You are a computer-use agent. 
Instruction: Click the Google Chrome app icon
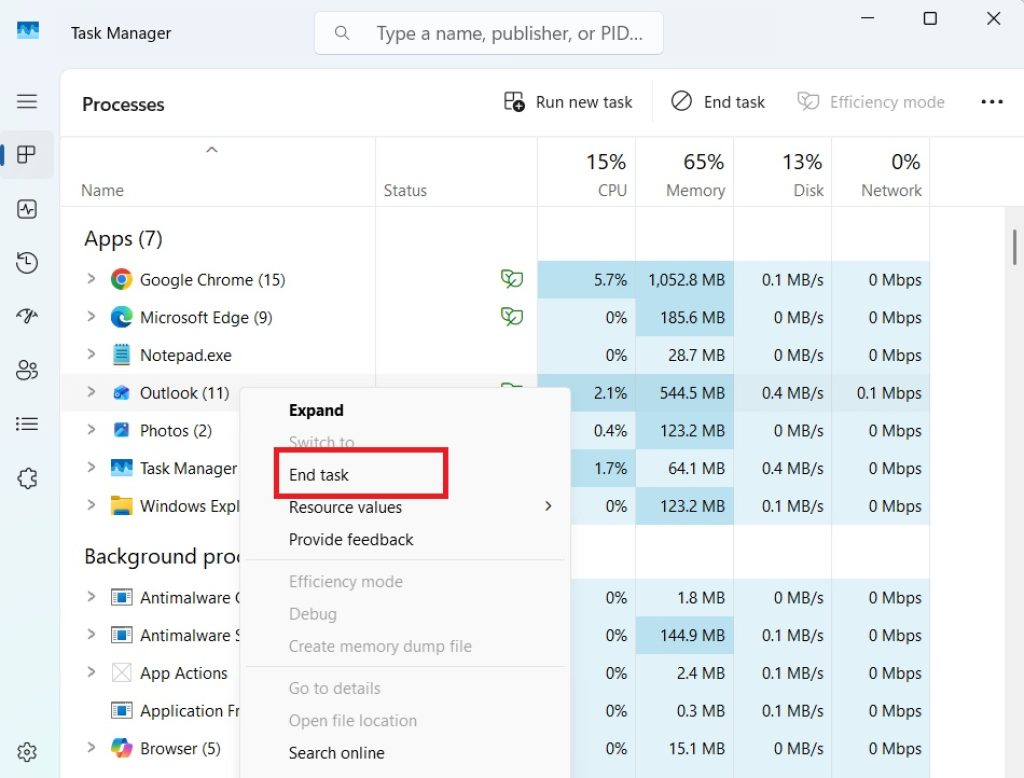[x=121, y=280]
